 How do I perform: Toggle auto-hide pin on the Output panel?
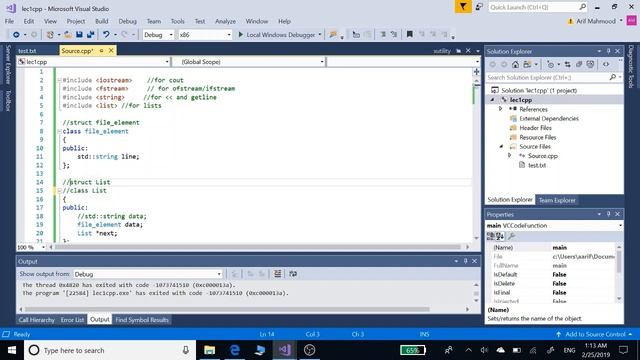pyautogui.click(x=465, y=261)
